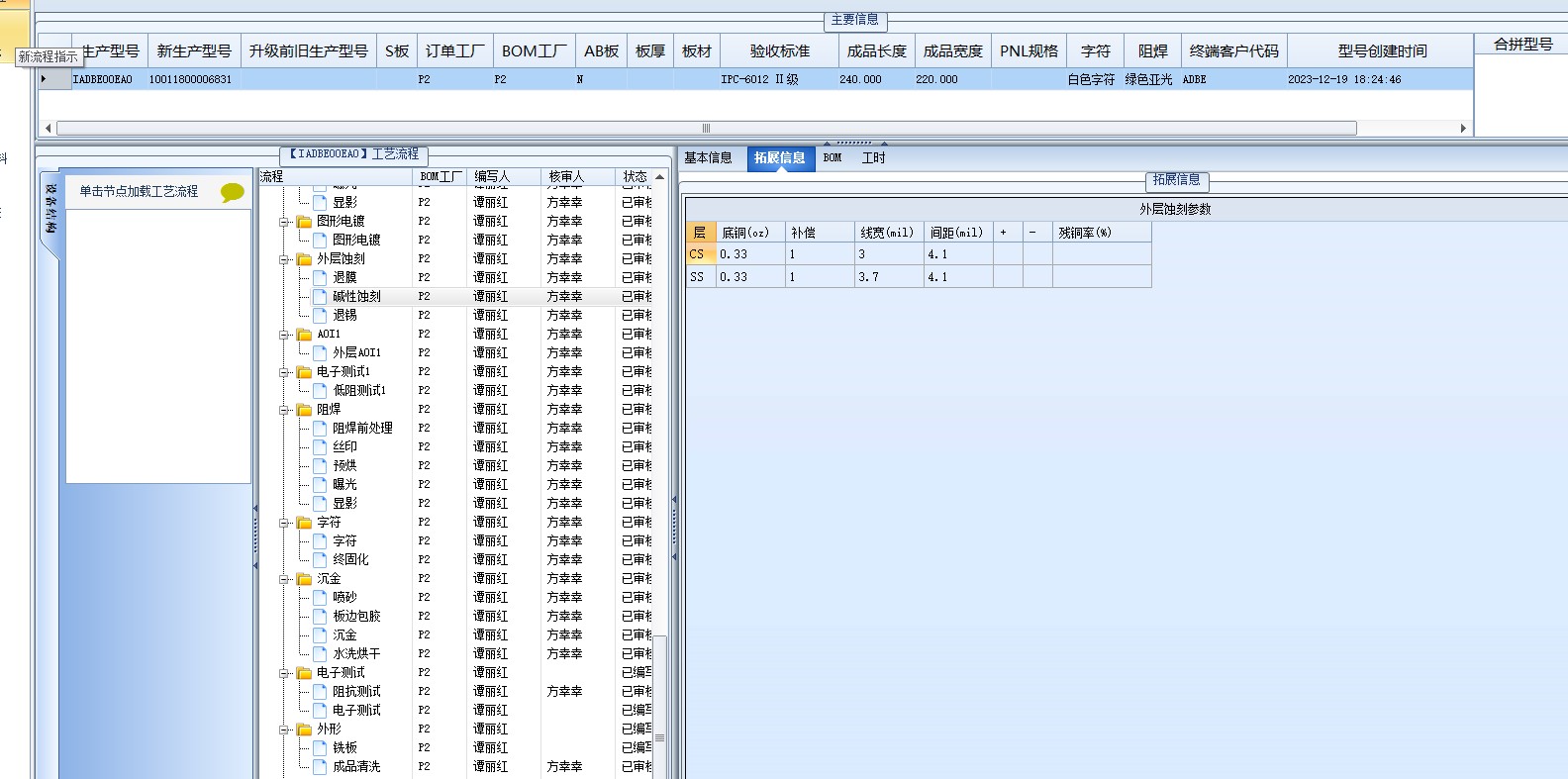
Task: Click the document icon beside 退锡
Action: coord(320,315)
